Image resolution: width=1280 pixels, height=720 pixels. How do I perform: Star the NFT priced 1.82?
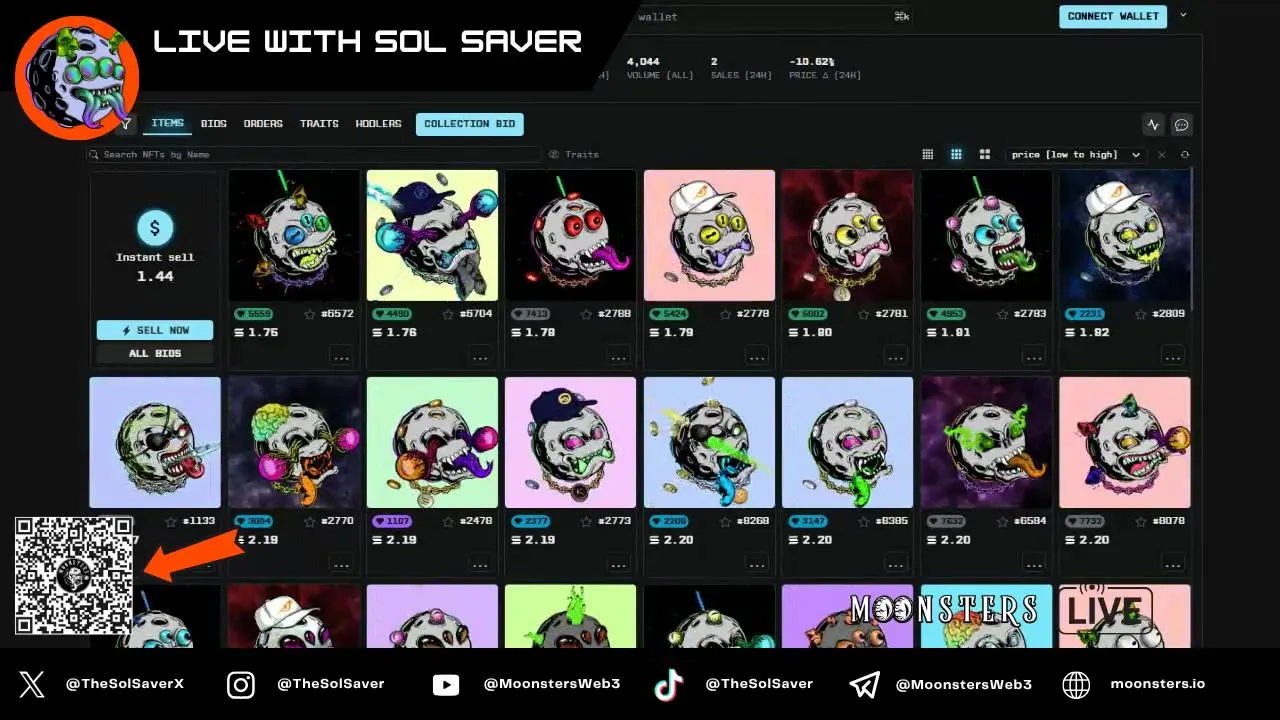point(1141,314)
